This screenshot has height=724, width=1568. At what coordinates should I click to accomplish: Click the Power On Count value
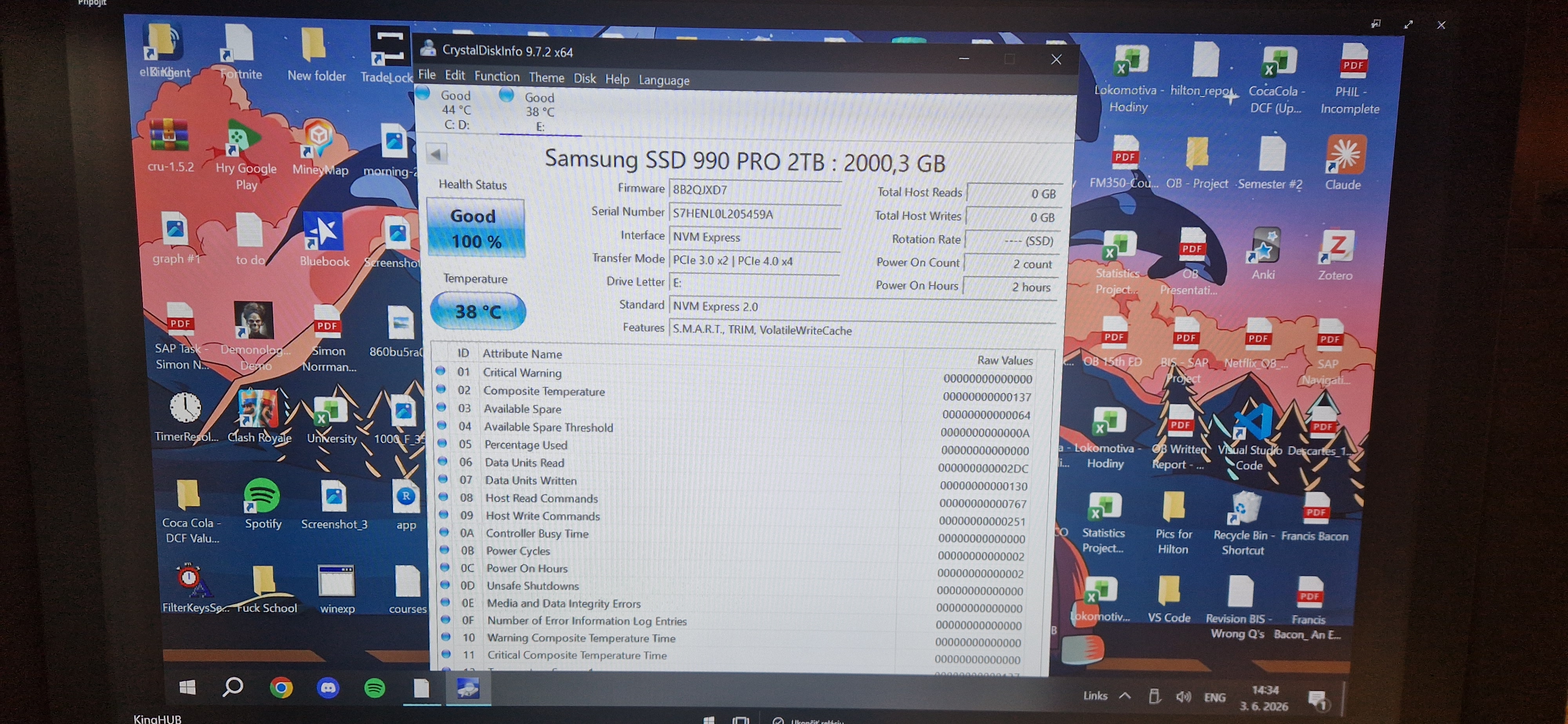[1011, 263]
